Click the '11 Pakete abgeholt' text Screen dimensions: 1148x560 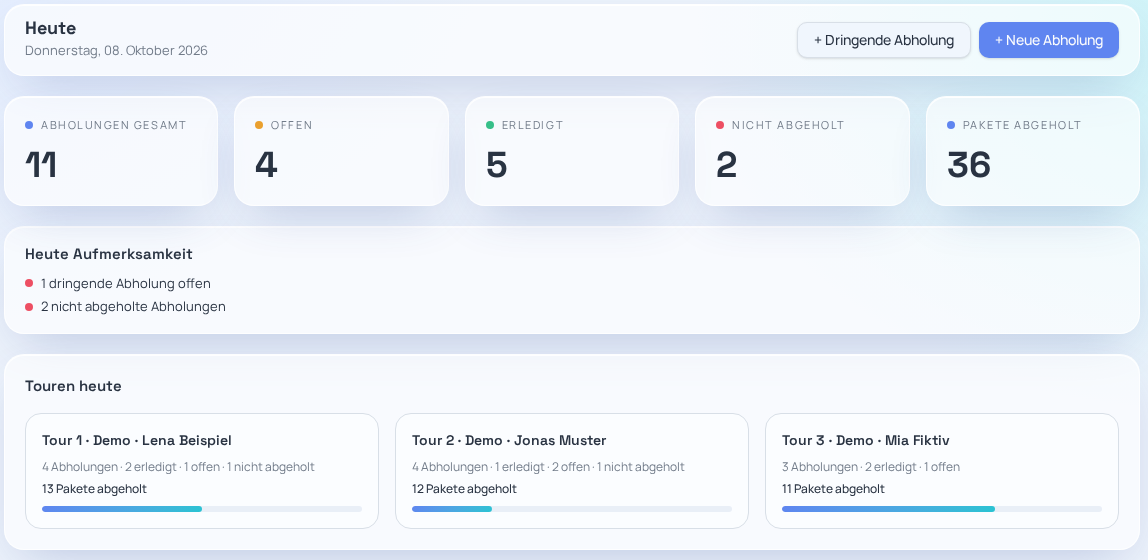click(833, 489)
